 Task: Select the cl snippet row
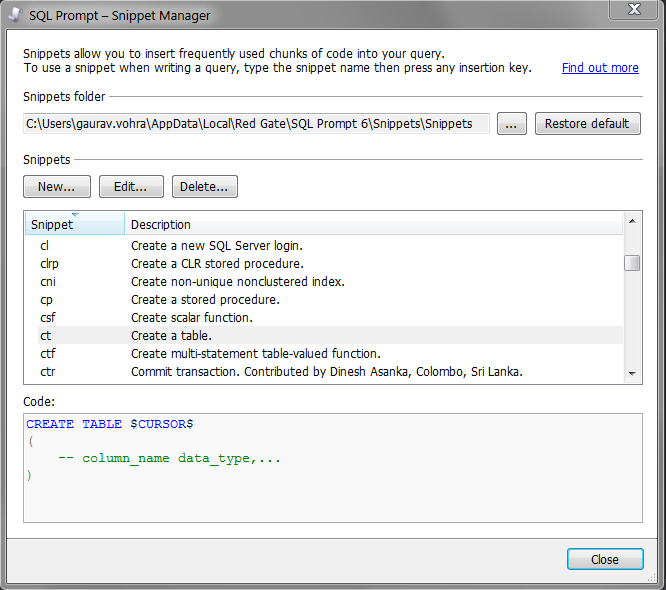click(x=330, y=246)
